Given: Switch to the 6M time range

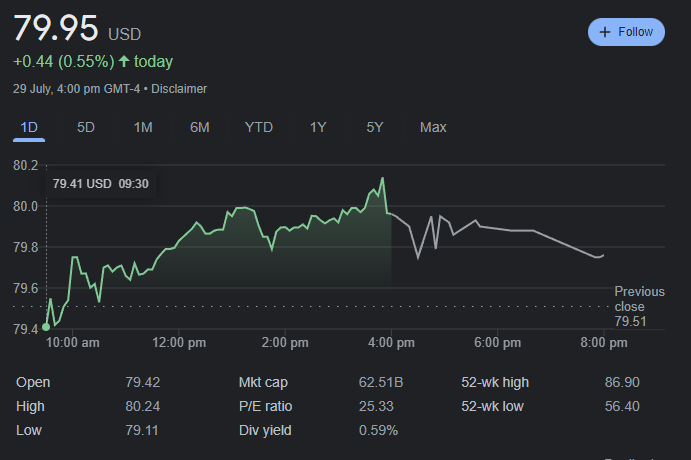Looking at the screenshot, I should (200, 127).
